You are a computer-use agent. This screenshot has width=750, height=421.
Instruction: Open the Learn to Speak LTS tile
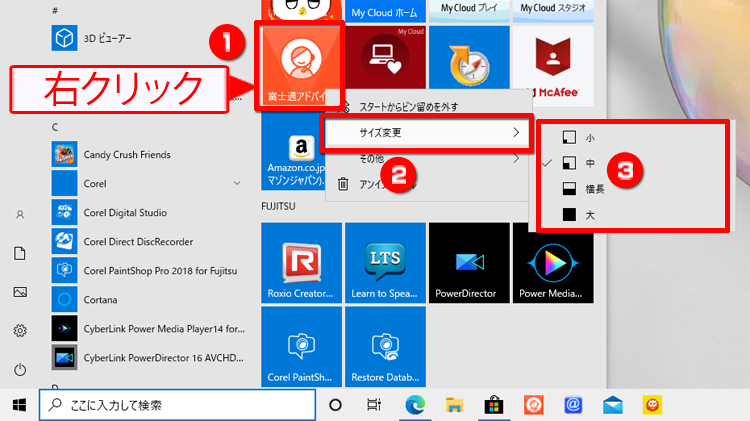(386, 263)
